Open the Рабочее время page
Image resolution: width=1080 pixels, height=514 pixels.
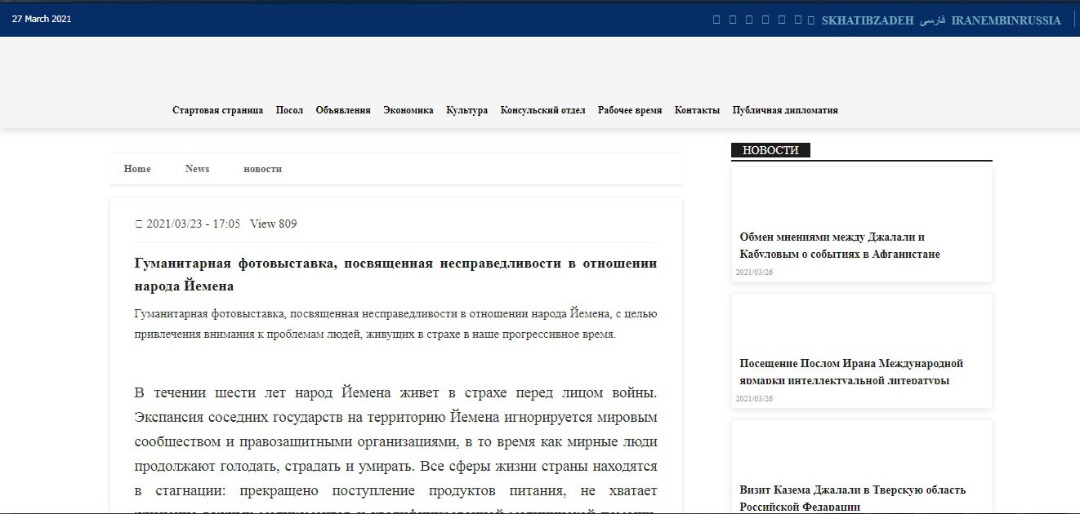click(630, 110)
